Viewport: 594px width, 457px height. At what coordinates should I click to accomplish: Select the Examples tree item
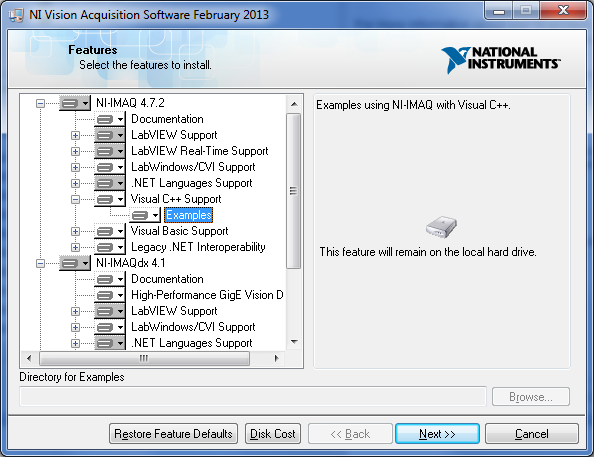coord(189,215)
